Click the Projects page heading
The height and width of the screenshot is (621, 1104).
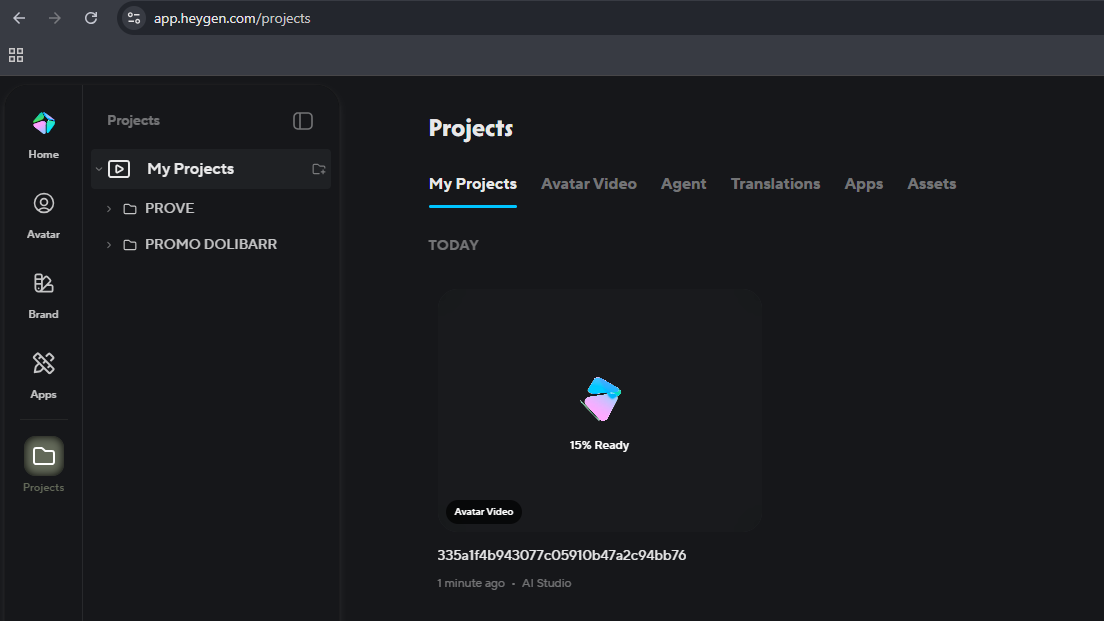[x=471, y=128]
